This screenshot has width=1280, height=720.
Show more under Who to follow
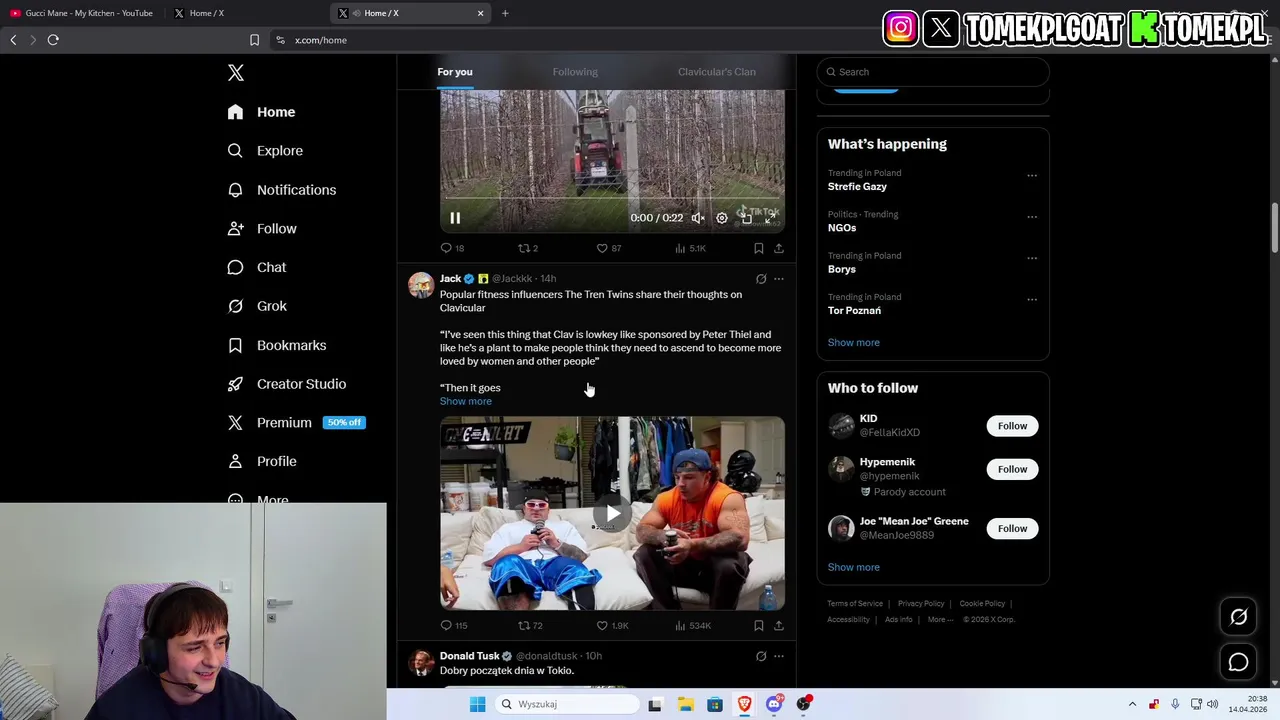click(x=854, y=568)
